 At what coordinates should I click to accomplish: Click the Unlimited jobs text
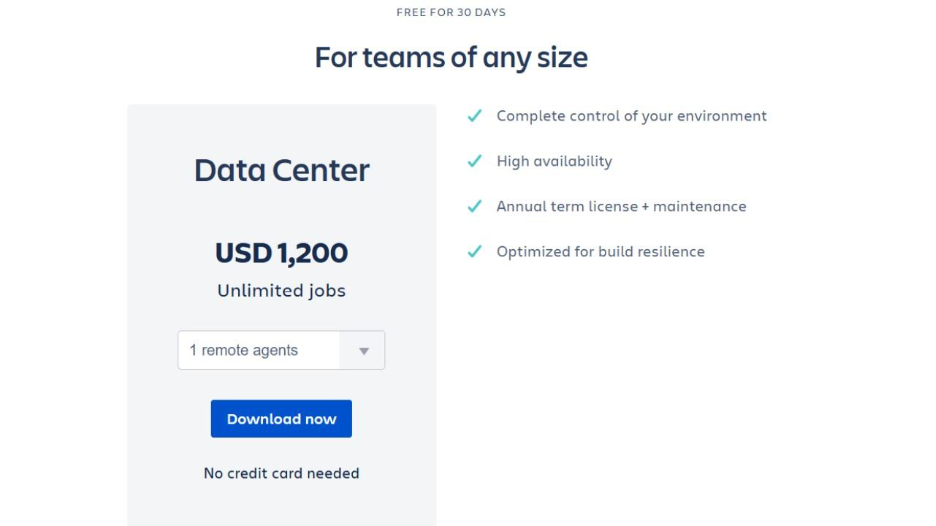pos(281,291)
